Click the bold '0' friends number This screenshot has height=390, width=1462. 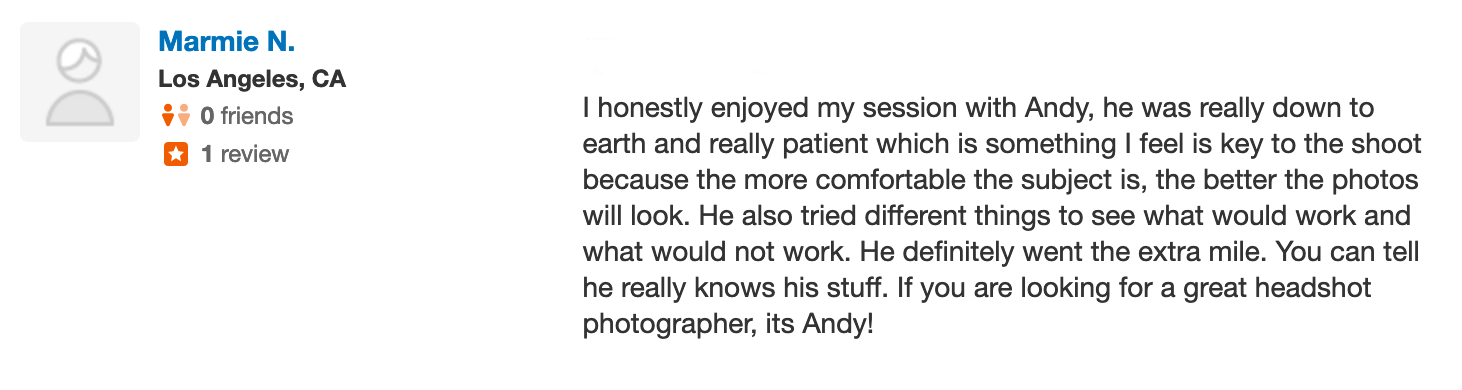point(207,116)
